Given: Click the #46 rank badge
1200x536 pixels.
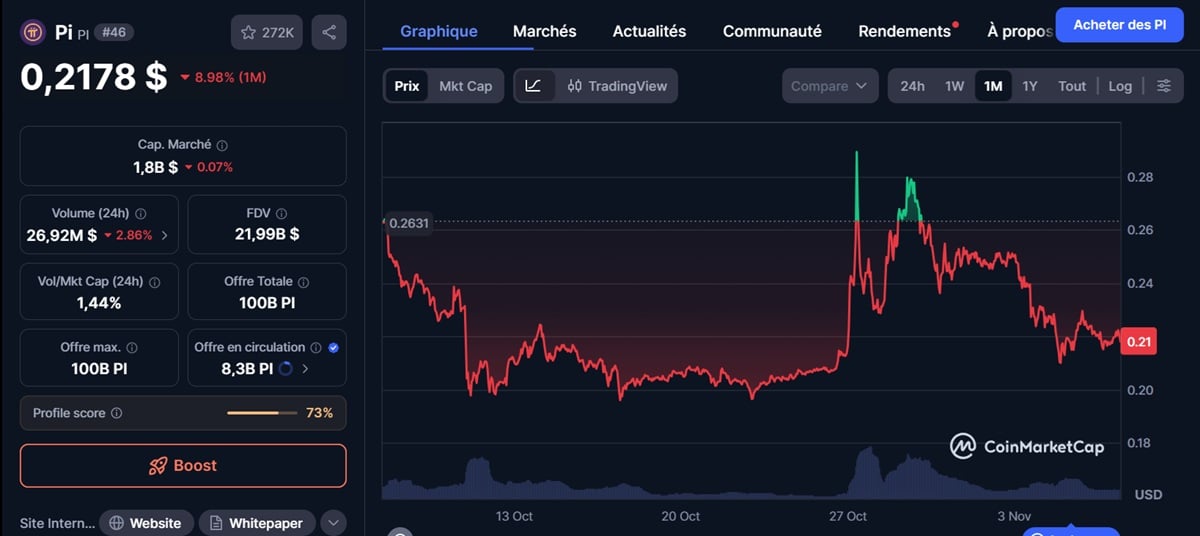Looking at the screenshot, I should point(114,33).
